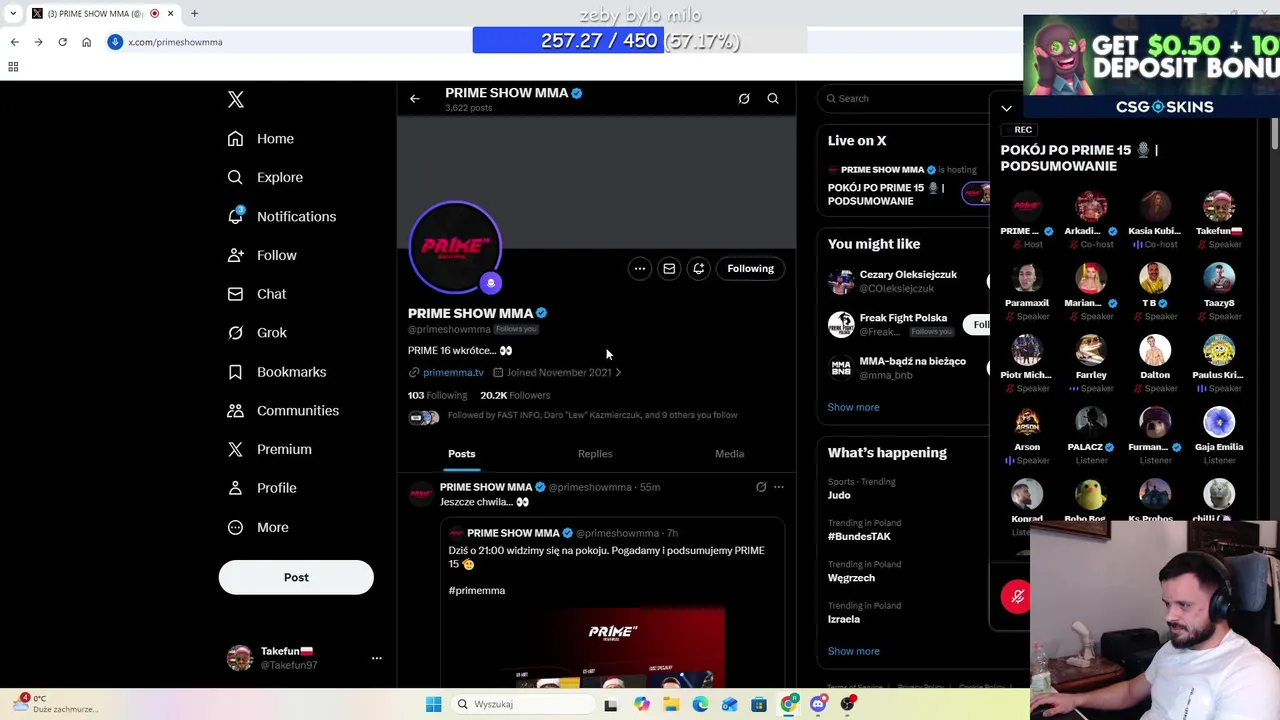1280x720 pixels.
Task: Click Show more under You might like
Action: (853, 407)
